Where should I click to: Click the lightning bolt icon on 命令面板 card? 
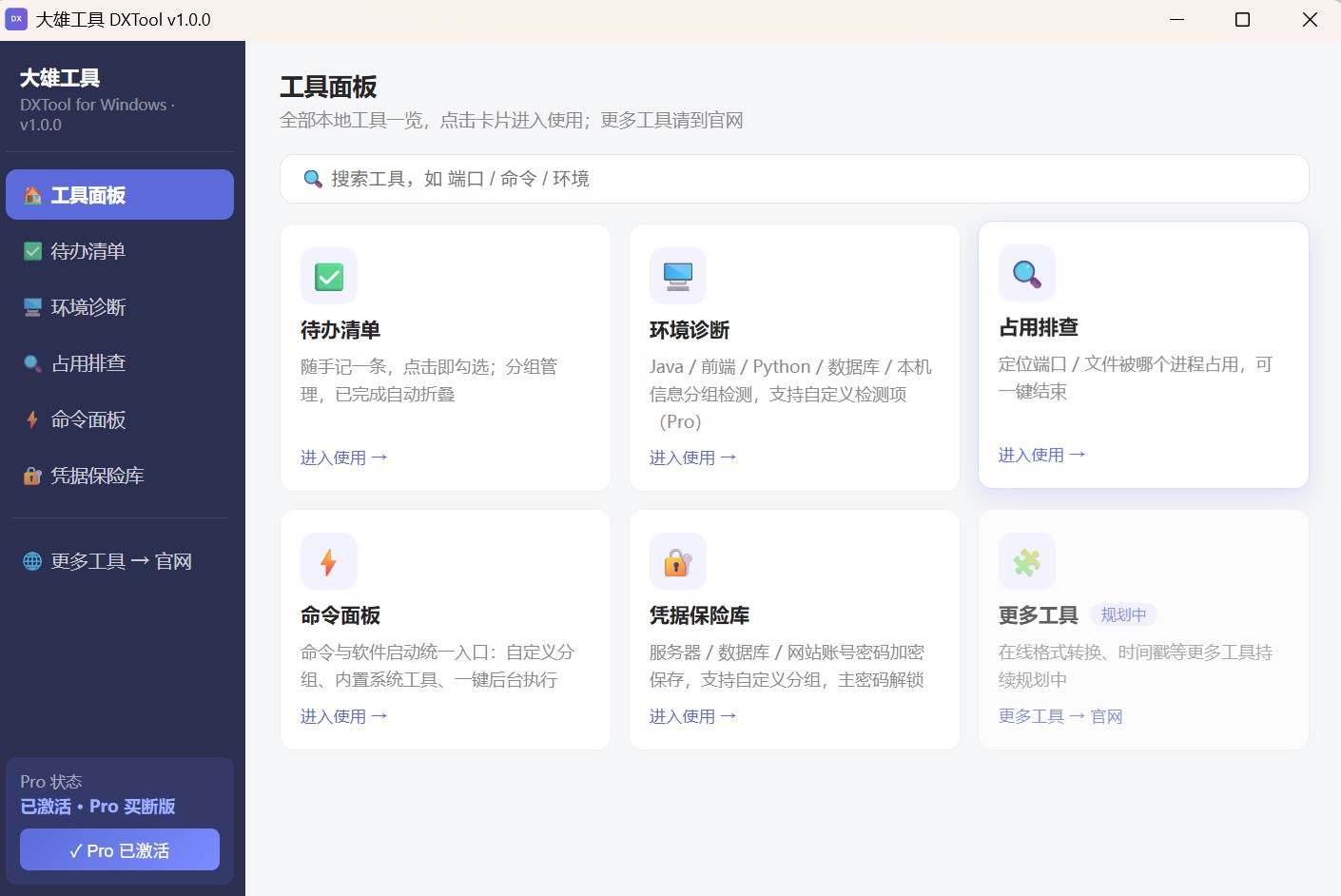click(329, 562)
